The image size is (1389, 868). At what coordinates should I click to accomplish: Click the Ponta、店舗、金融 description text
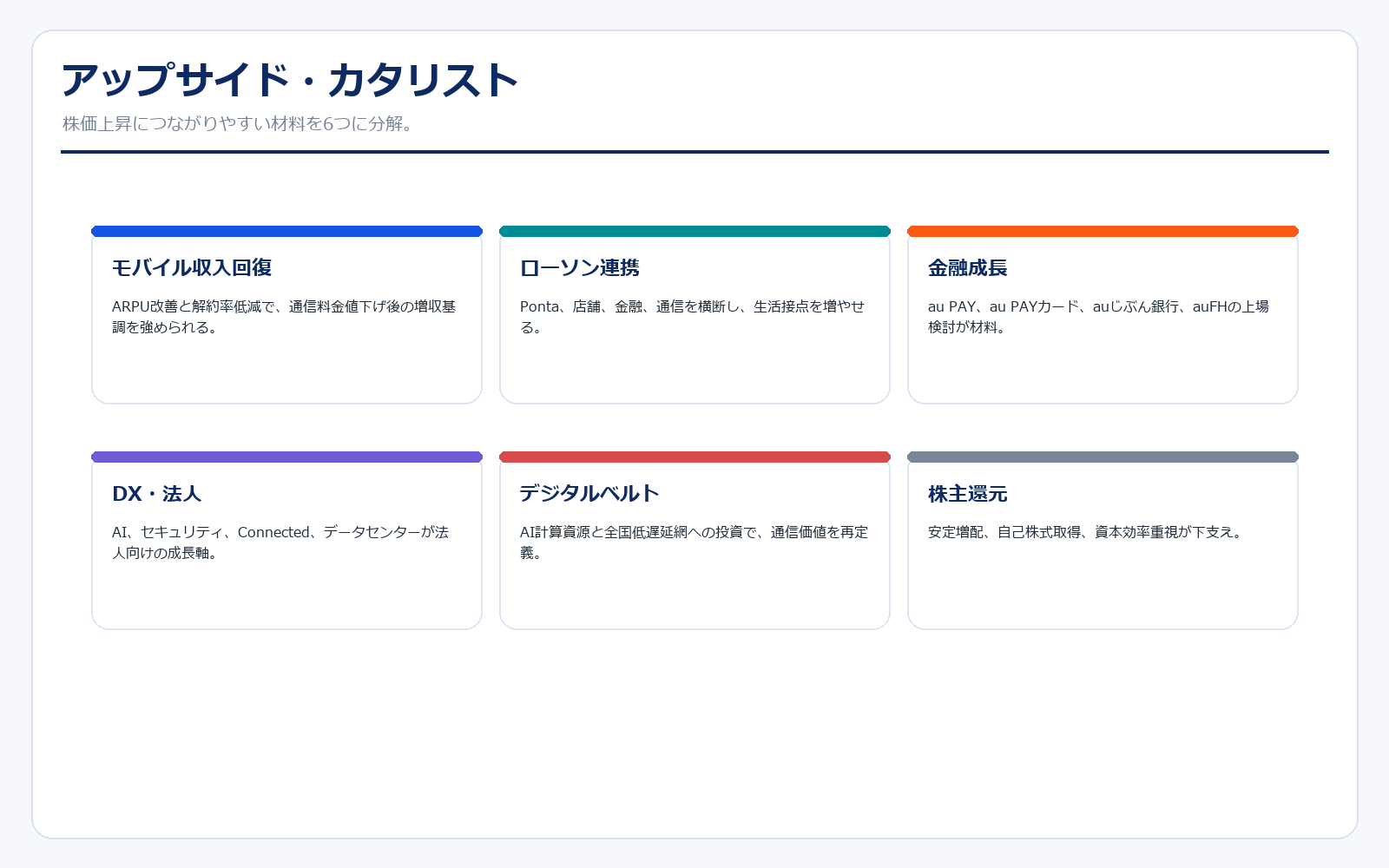click(692, 317)
